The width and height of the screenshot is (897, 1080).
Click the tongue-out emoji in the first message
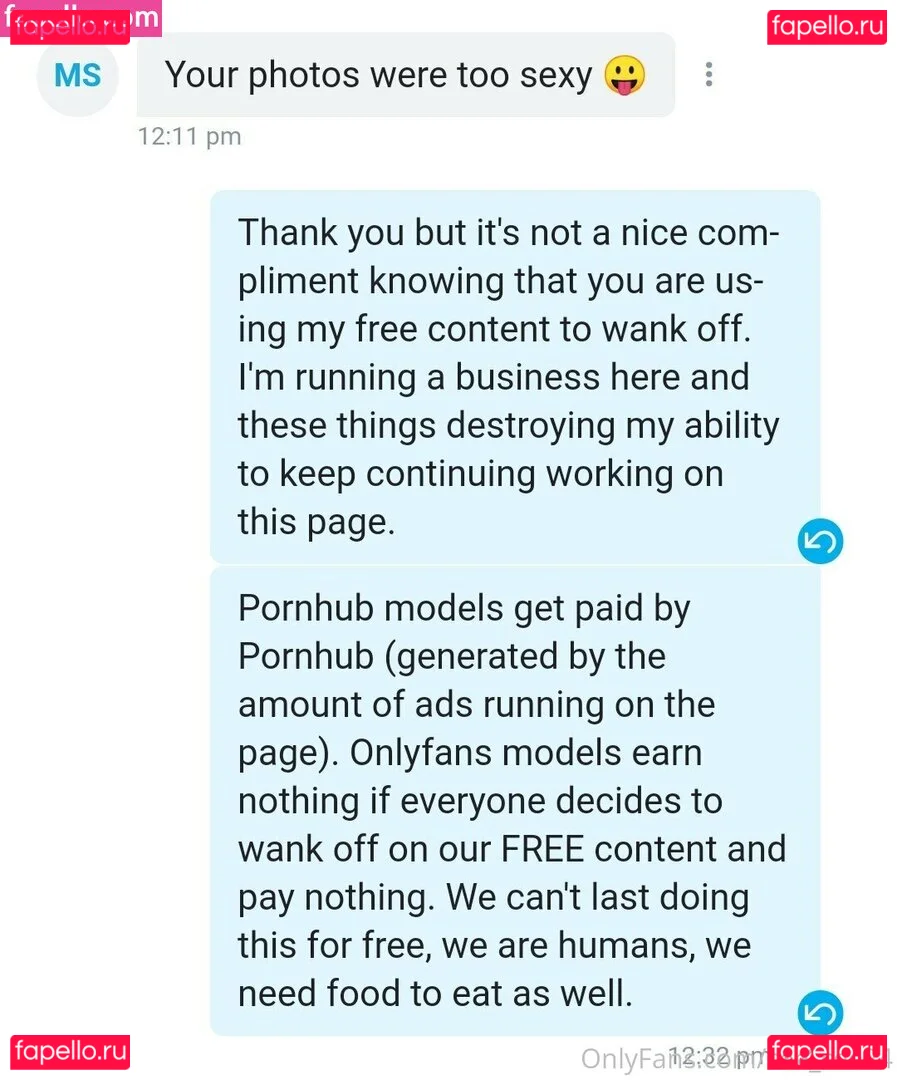(625, 75)
